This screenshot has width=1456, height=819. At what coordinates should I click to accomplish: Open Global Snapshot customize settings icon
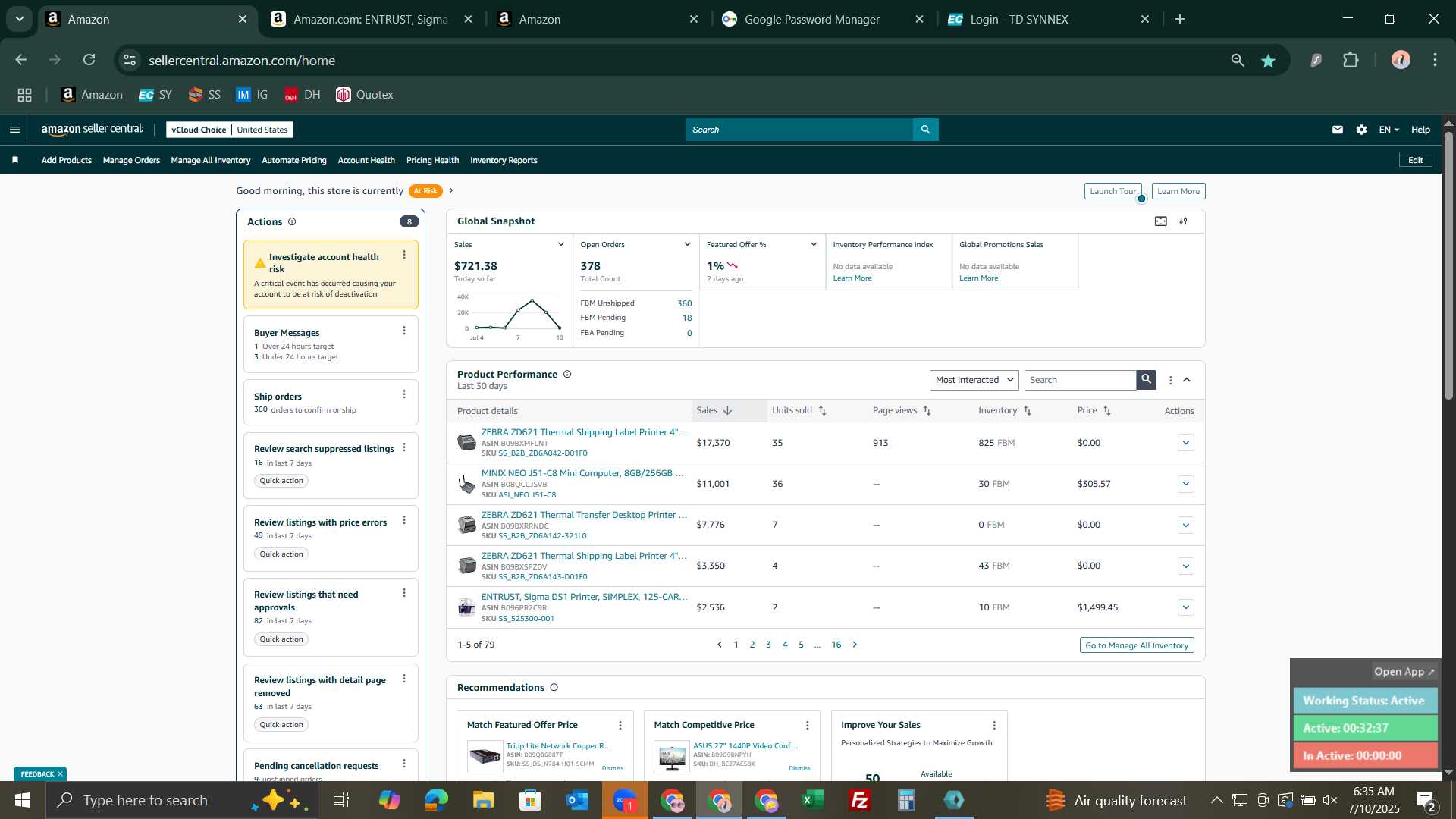[1184, 221]
